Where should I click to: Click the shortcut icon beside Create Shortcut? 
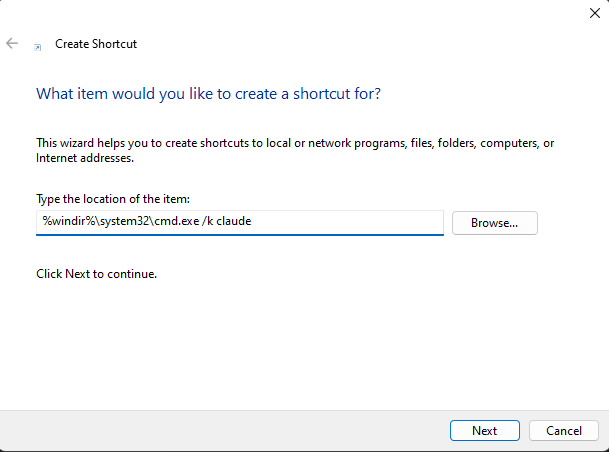[x=38, y=46]
